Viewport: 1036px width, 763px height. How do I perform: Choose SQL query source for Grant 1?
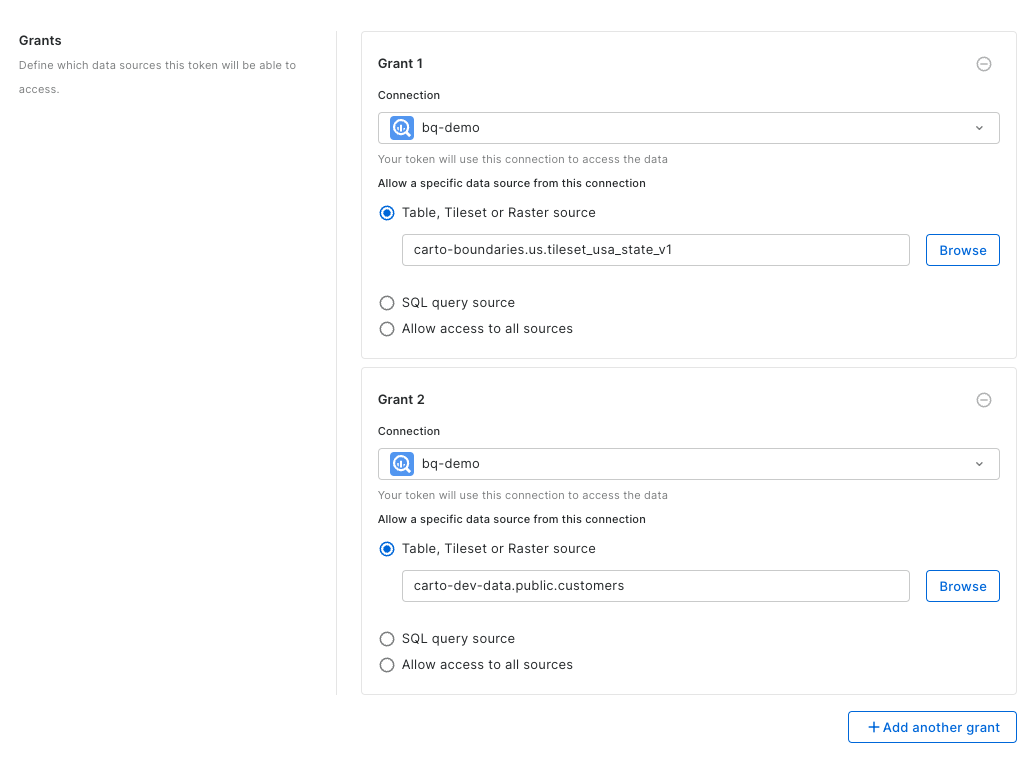click(x=387, y=303)
